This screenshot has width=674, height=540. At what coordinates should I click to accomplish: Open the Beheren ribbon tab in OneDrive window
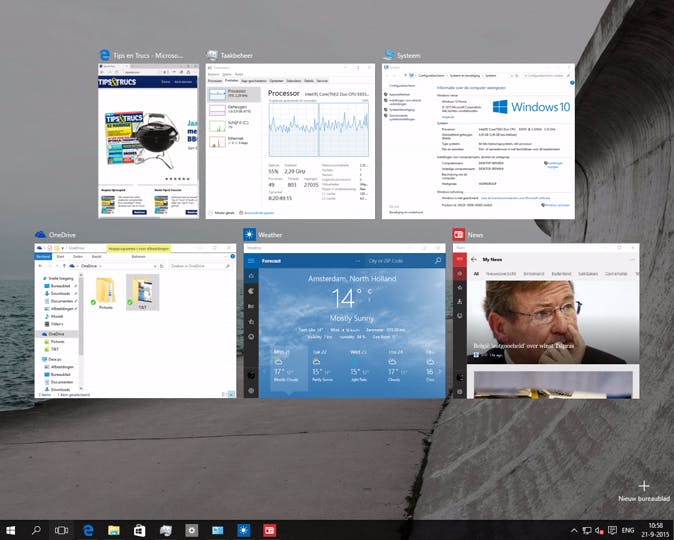[x=138, y=256]
